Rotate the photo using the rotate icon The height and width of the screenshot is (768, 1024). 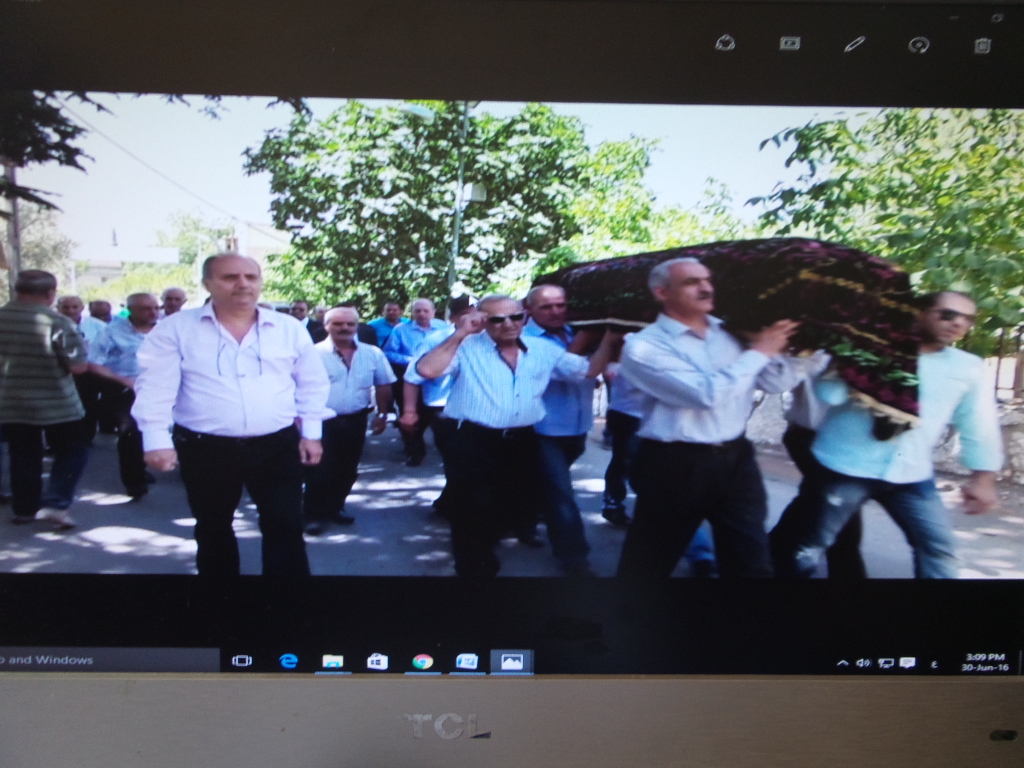918,44
